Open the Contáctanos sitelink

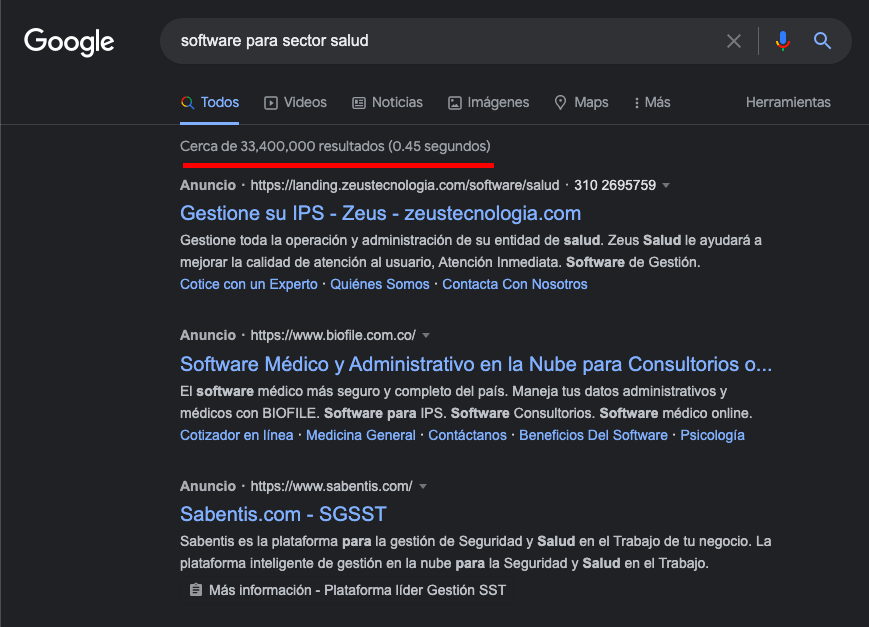click(467, 435)
